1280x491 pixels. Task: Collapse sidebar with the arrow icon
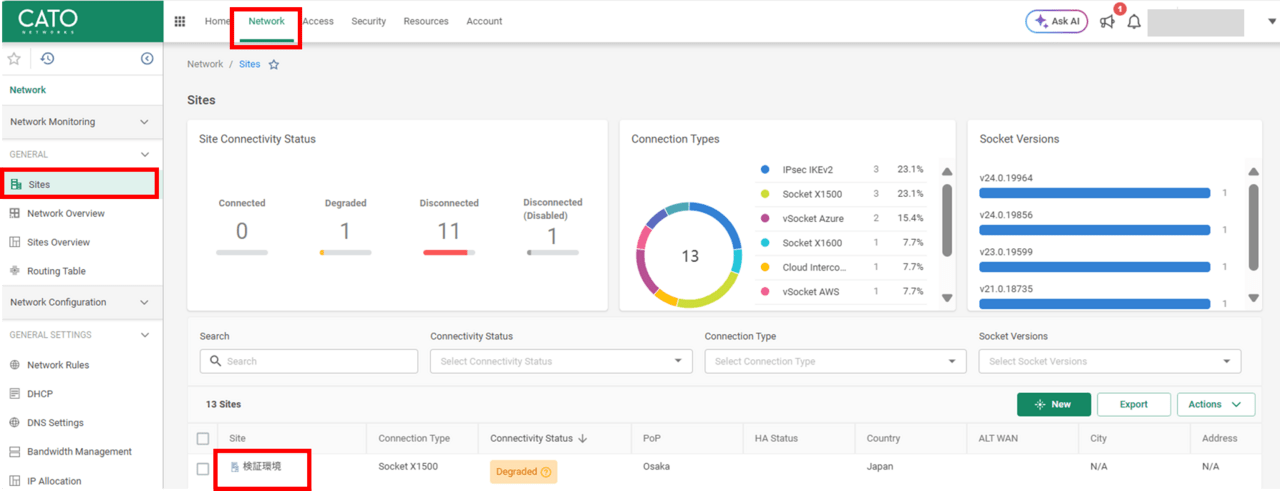point(147,59)
